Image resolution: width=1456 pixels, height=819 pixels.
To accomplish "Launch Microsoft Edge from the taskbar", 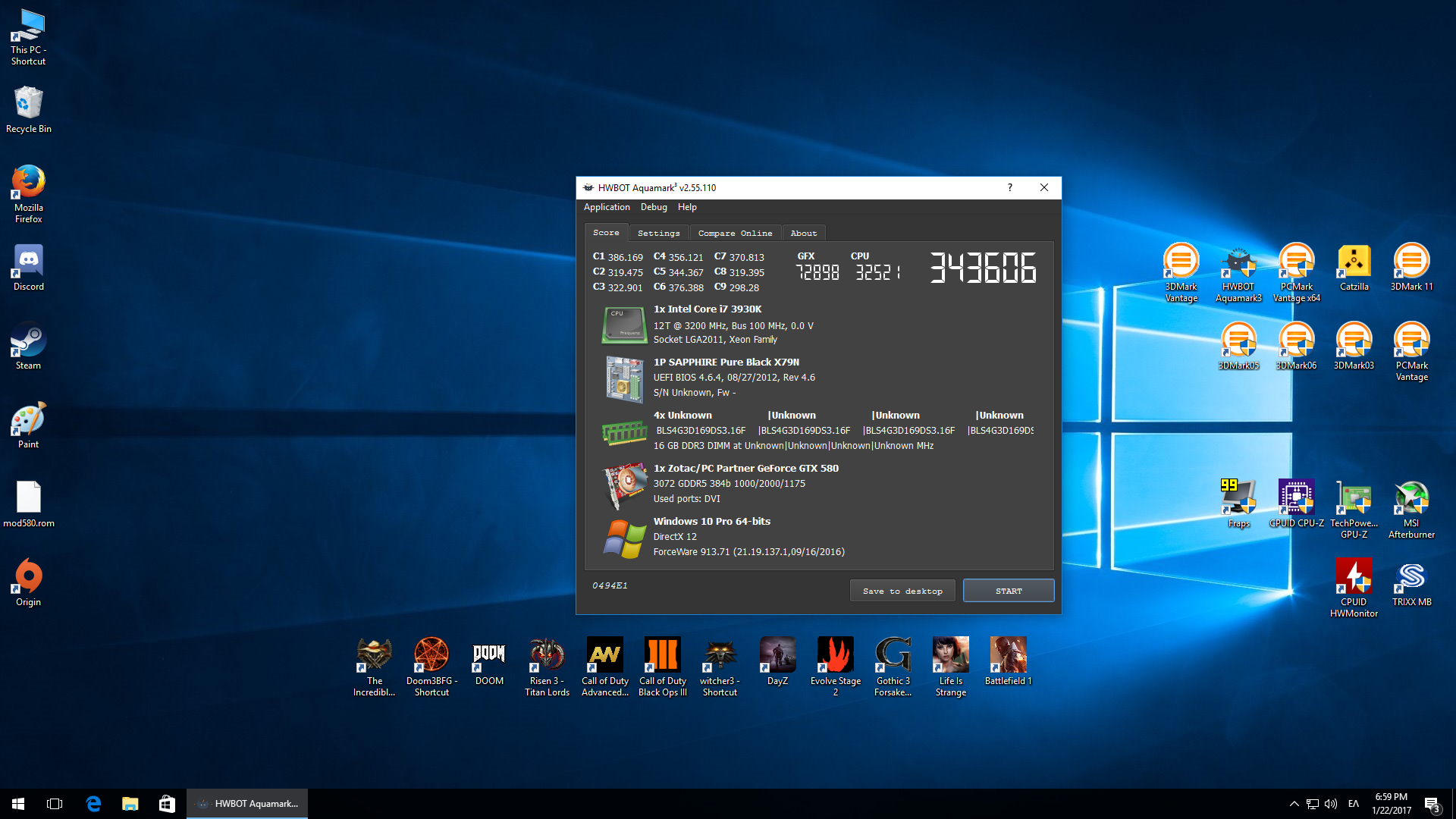I will point(93,804).
